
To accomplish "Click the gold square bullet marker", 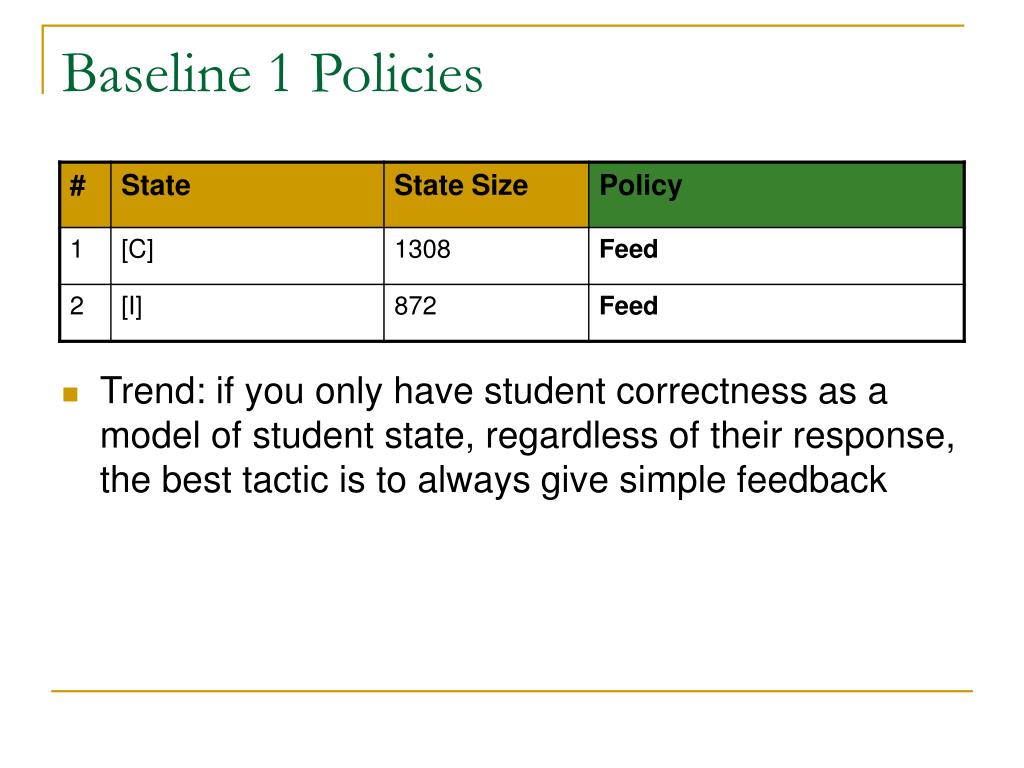I will click(x=71, y=394).
